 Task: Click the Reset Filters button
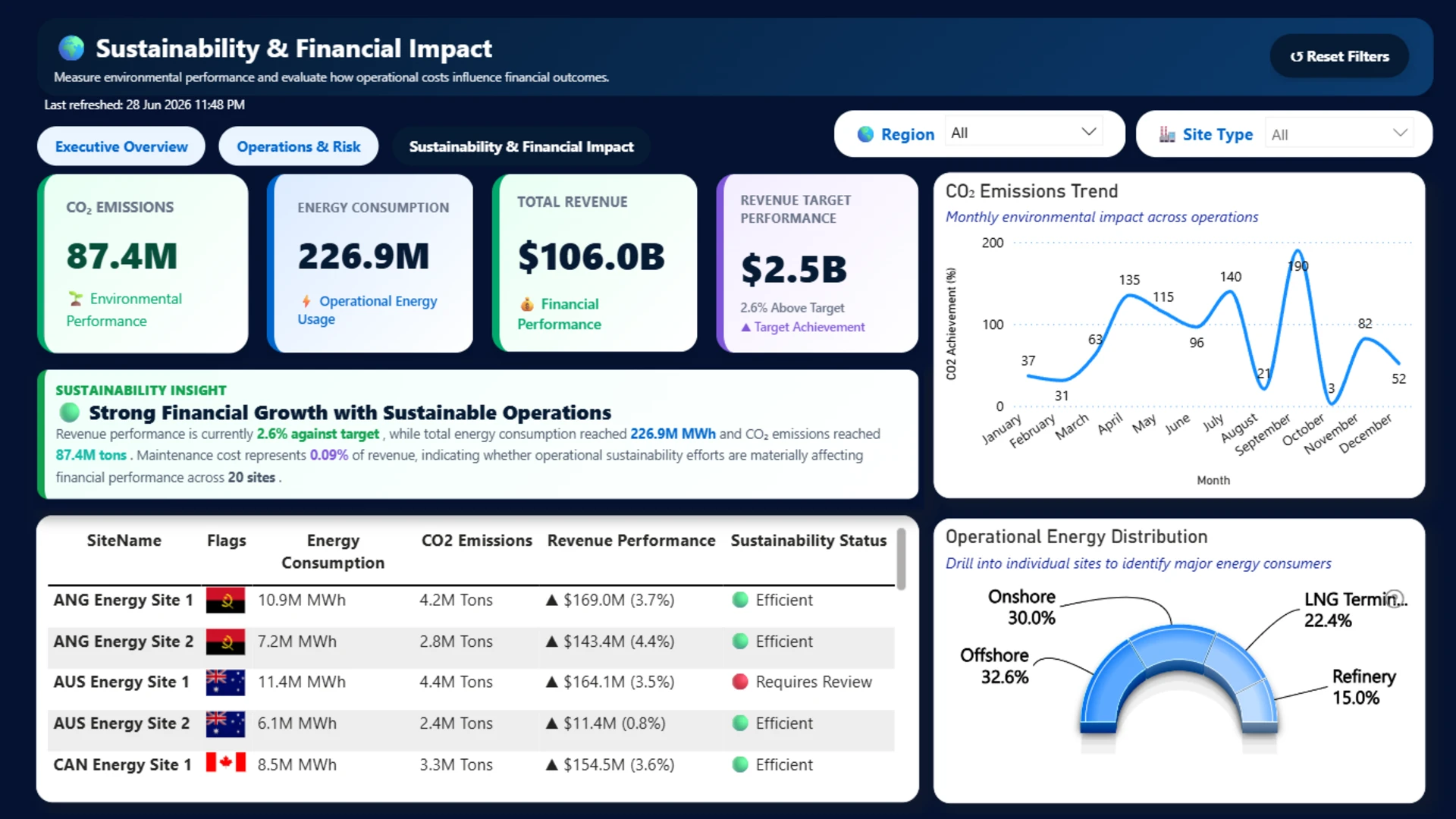pos(1339,56)
